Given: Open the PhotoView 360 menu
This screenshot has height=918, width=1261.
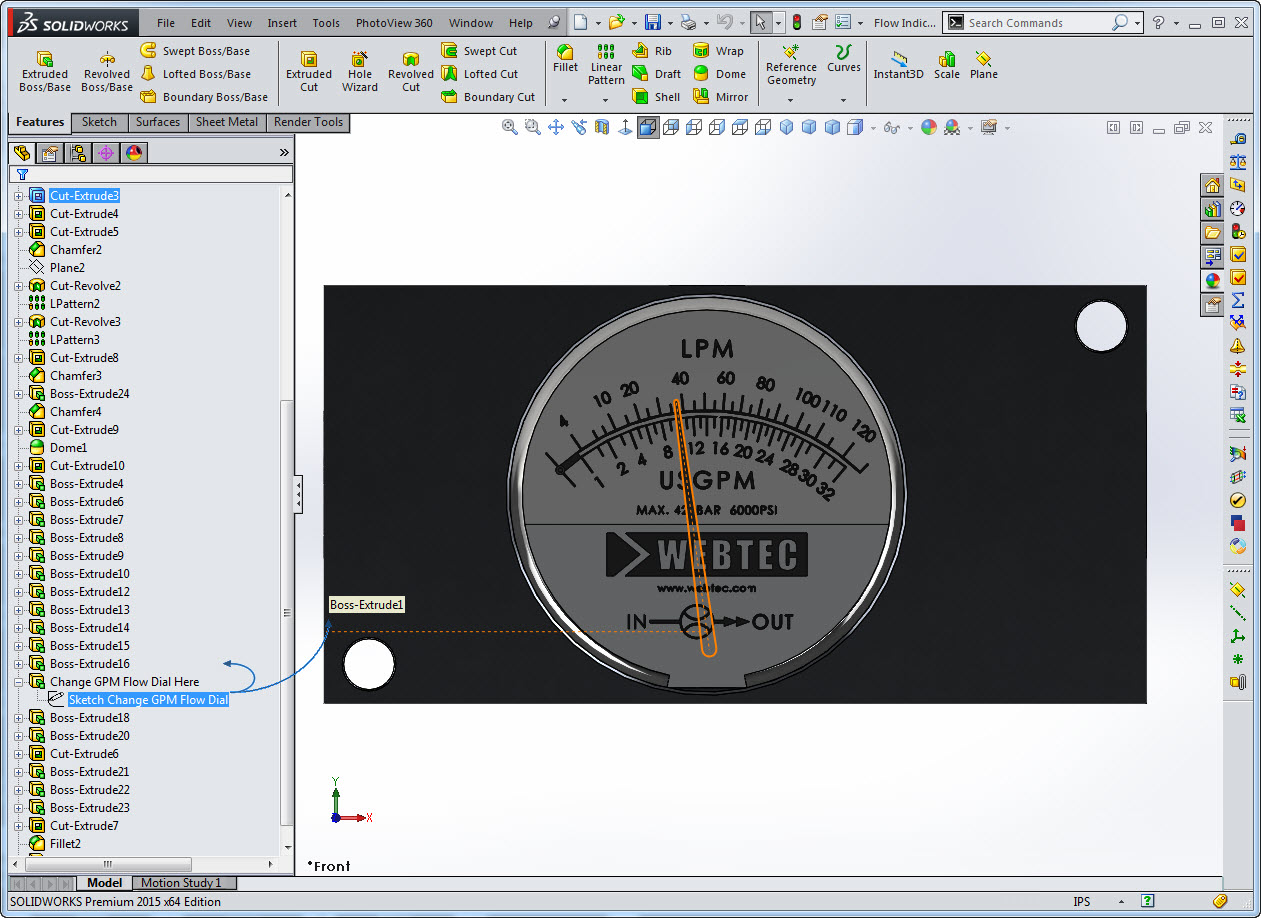Looking at the screenshot, I should pos(394,23).
